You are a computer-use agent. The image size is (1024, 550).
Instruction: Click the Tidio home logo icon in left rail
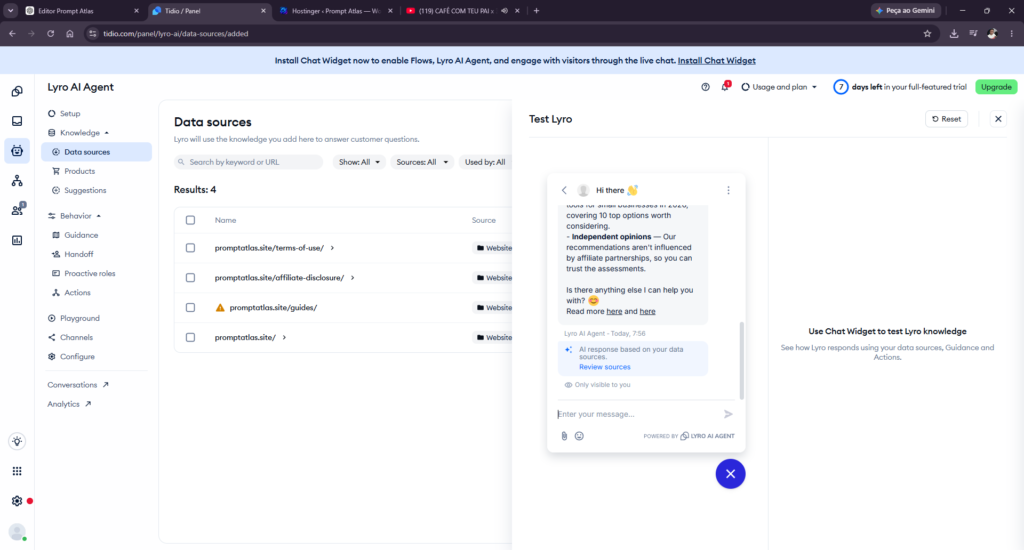17,91
